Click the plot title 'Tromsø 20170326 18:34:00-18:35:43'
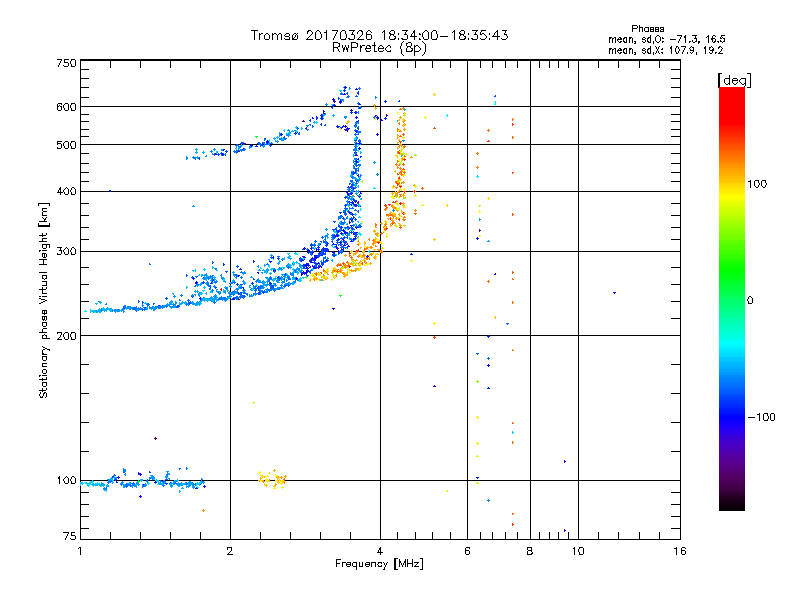Screen dimensions: 800x600 pos(379,35)
